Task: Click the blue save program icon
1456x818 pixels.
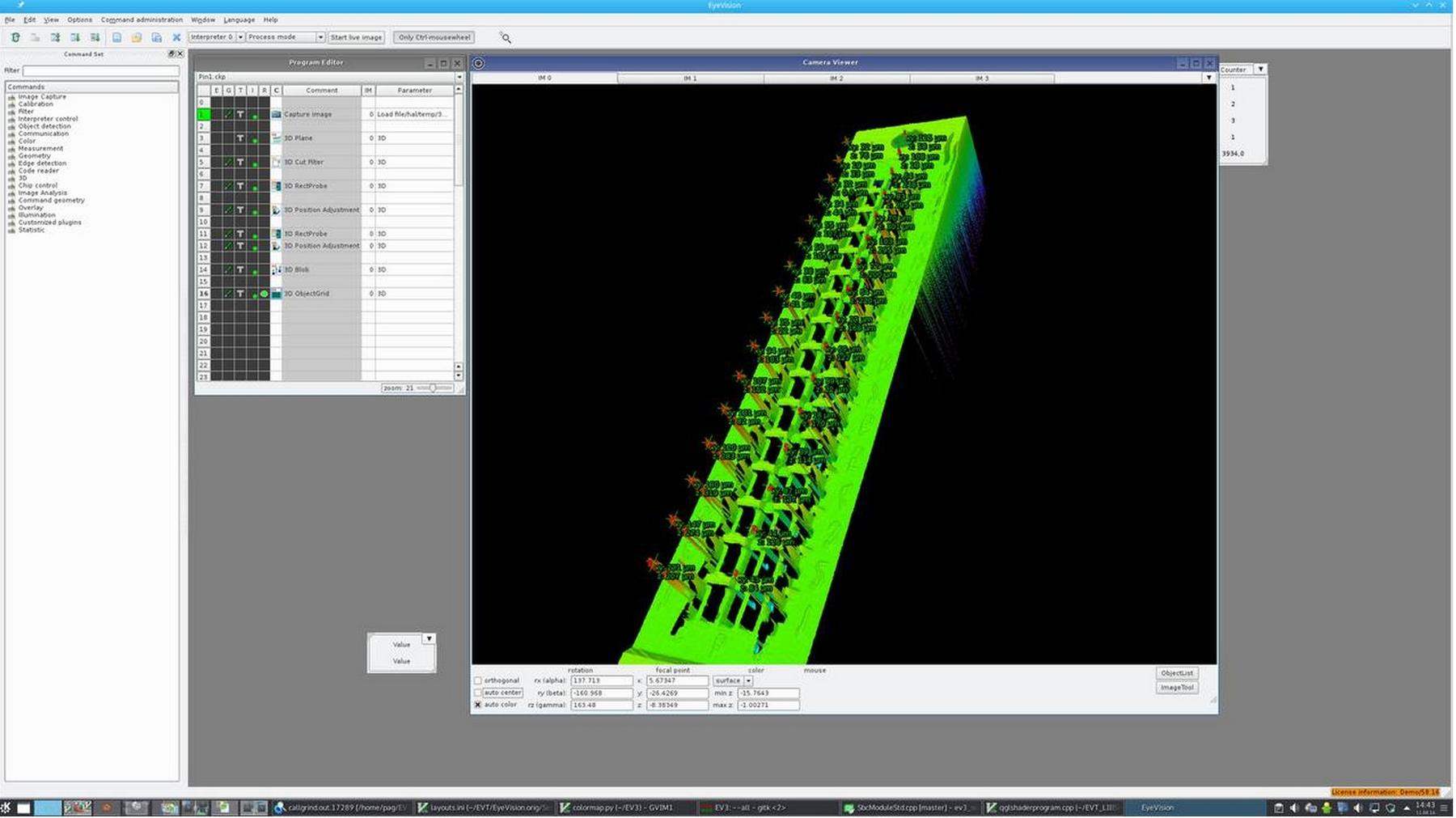Action: coord(116,37)
